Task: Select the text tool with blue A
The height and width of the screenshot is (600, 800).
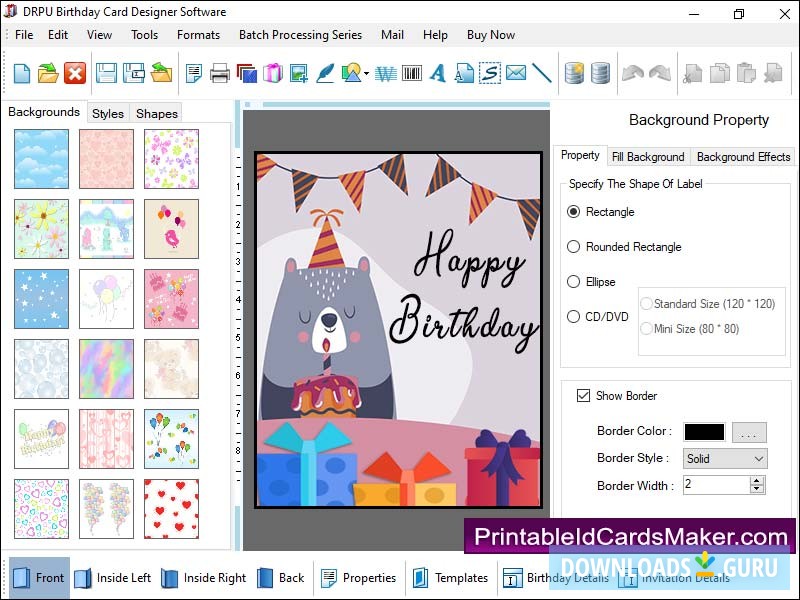Action: click(x=437, y=72)
